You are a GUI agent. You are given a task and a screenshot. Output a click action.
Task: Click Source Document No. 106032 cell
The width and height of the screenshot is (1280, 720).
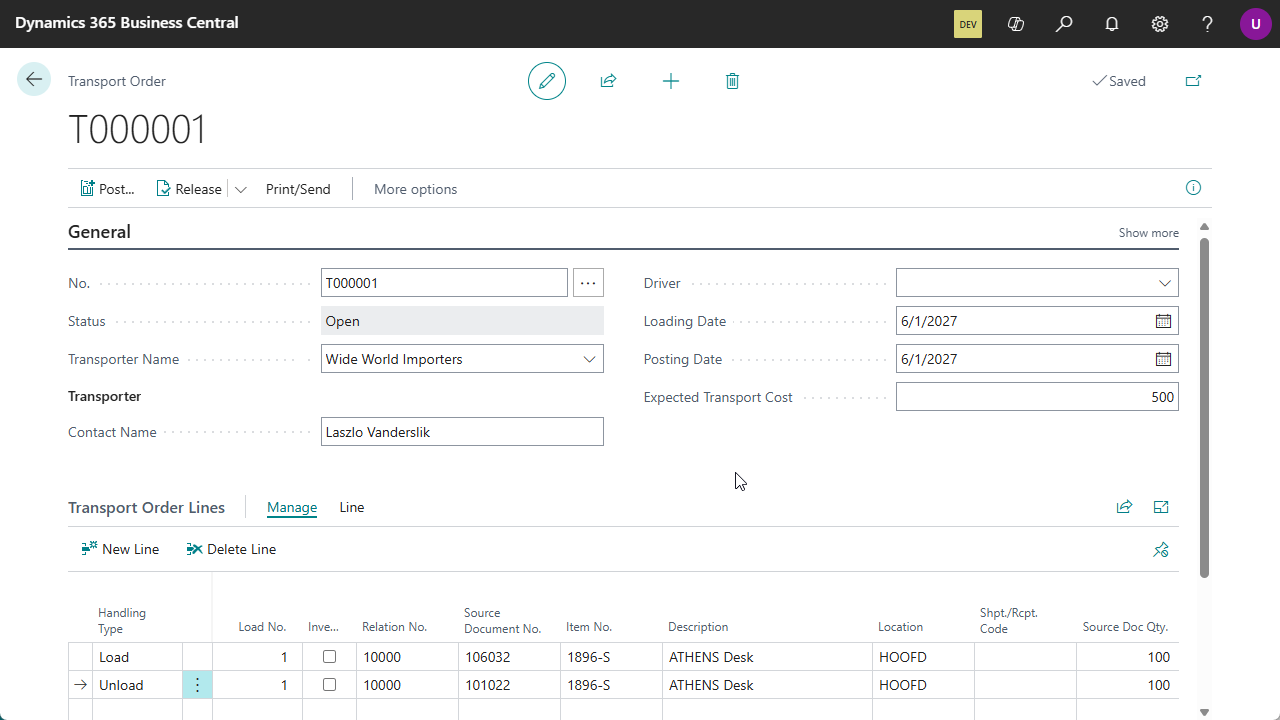click(509, 657)
